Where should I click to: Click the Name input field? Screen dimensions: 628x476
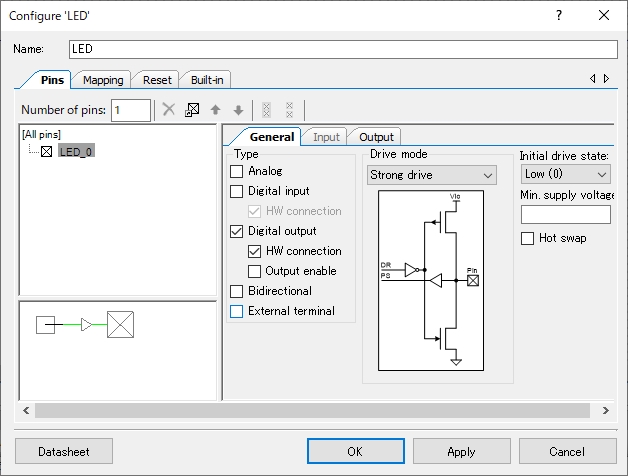click(343, 49)
